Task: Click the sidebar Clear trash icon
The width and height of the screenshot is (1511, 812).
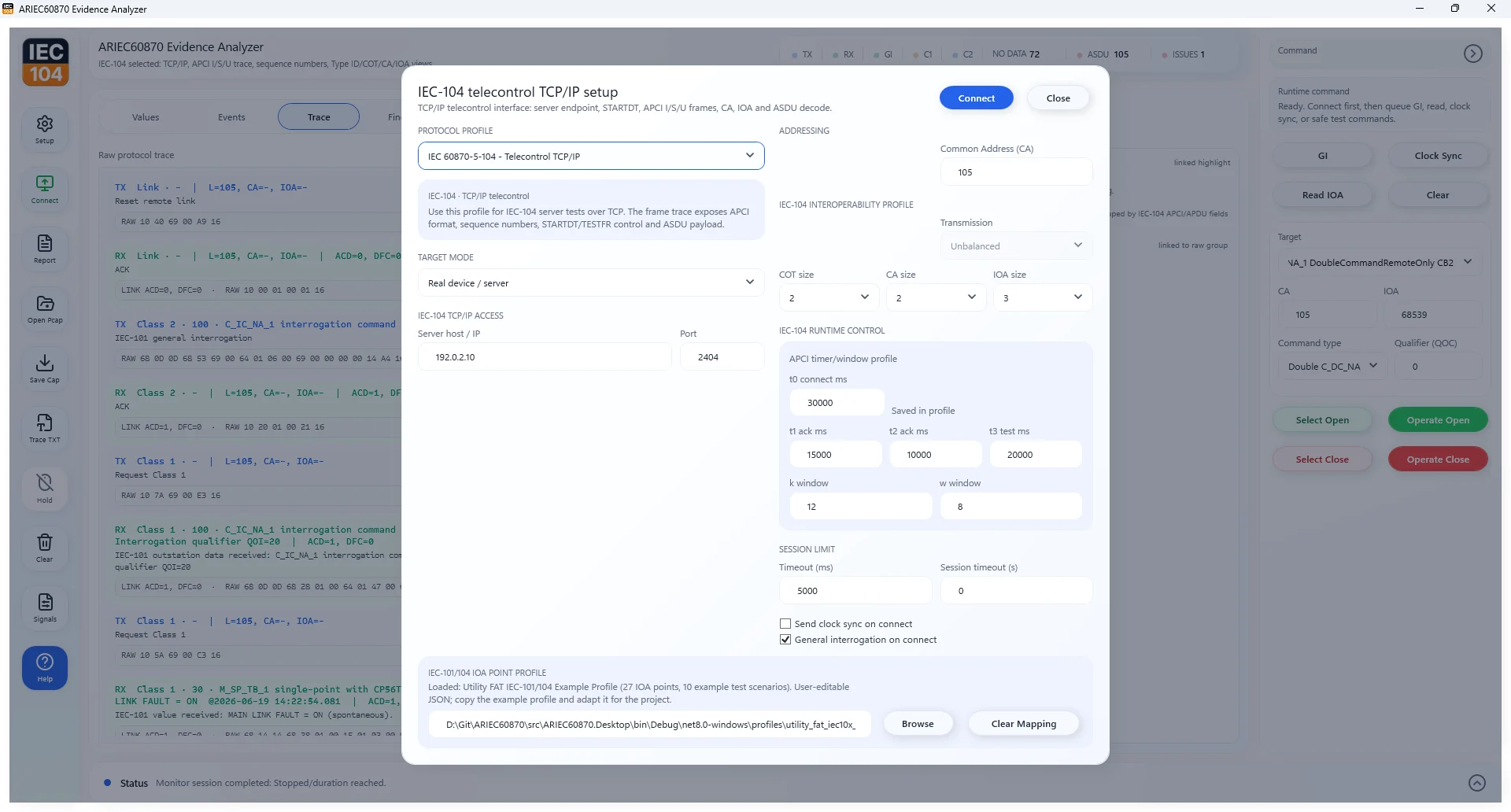Action: pyautogui.click(x=45, y=548)
